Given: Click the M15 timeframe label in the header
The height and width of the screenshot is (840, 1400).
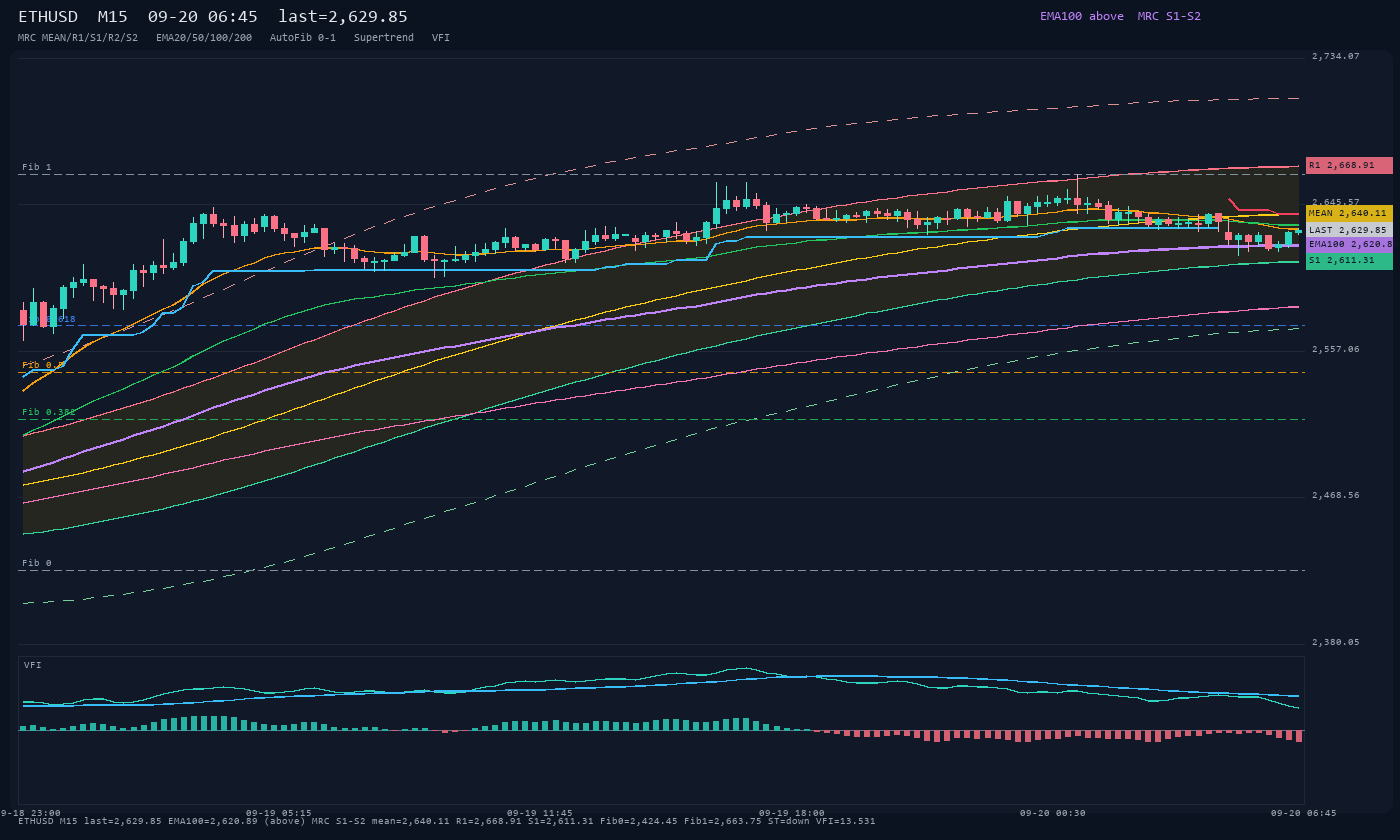Looking at the screenshot, I should pyautogui.click(x=113, y=17).
